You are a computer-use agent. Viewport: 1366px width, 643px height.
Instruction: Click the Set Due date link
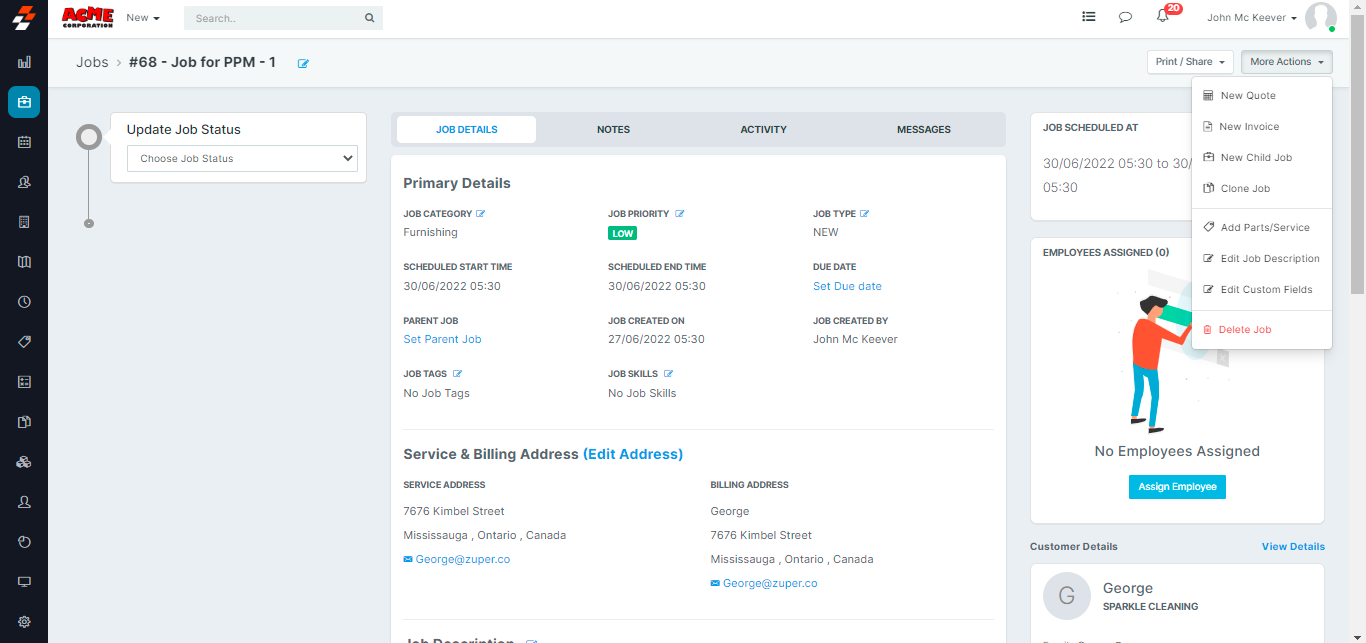[847, 286]
